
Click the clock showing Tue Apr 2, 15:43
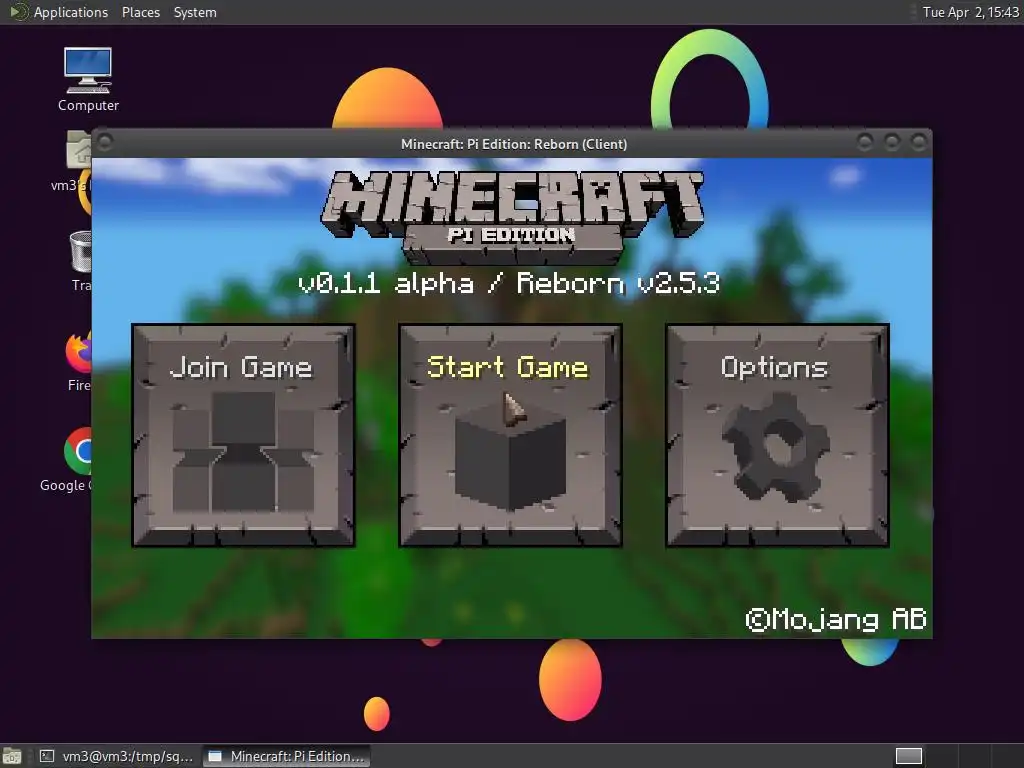pos(970,12)
